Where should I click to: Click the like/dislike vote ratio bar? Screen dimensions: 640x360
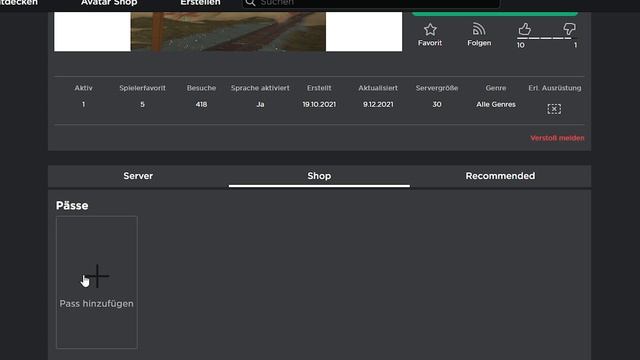click(x=546, y=38)
